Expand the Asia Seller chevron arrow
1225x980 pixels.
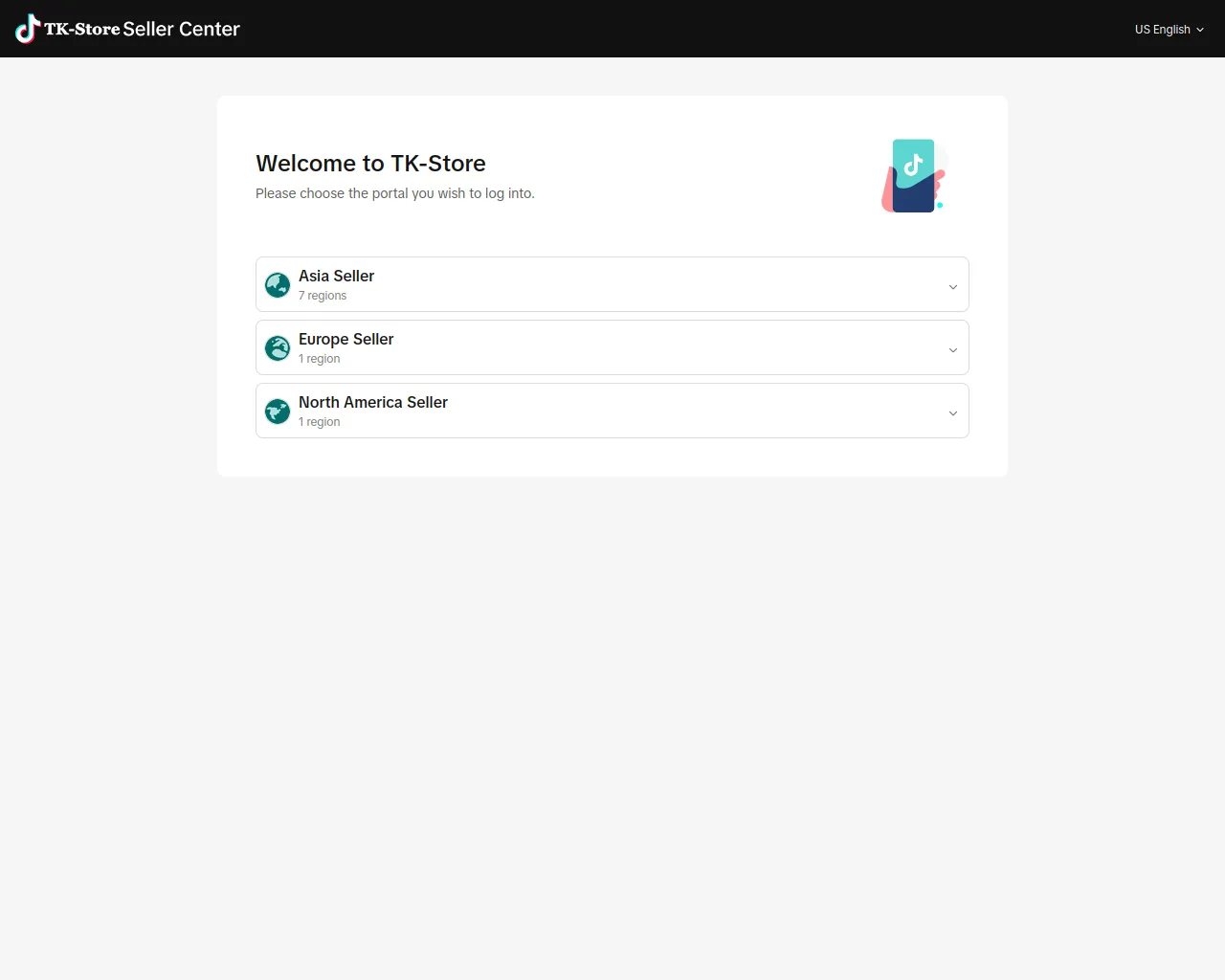952,286
